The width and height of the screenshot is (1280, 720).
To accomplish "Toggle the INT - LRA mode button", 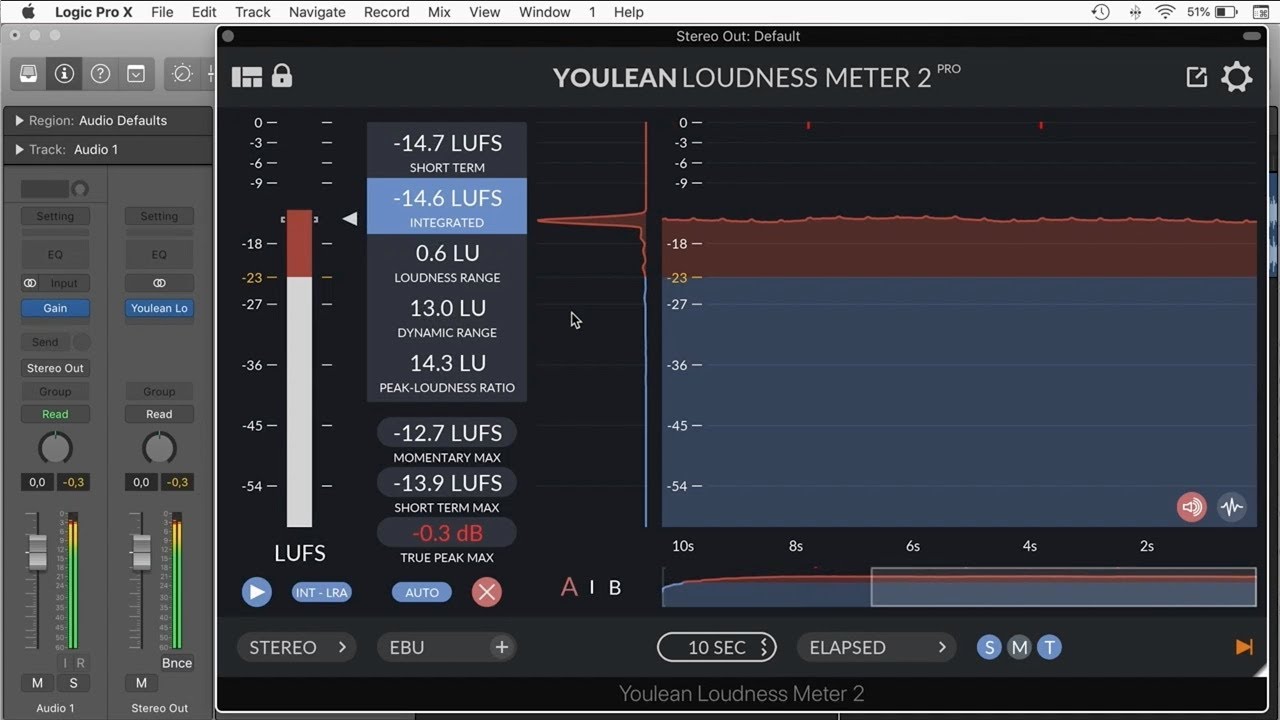I will (x=322, y=592).
